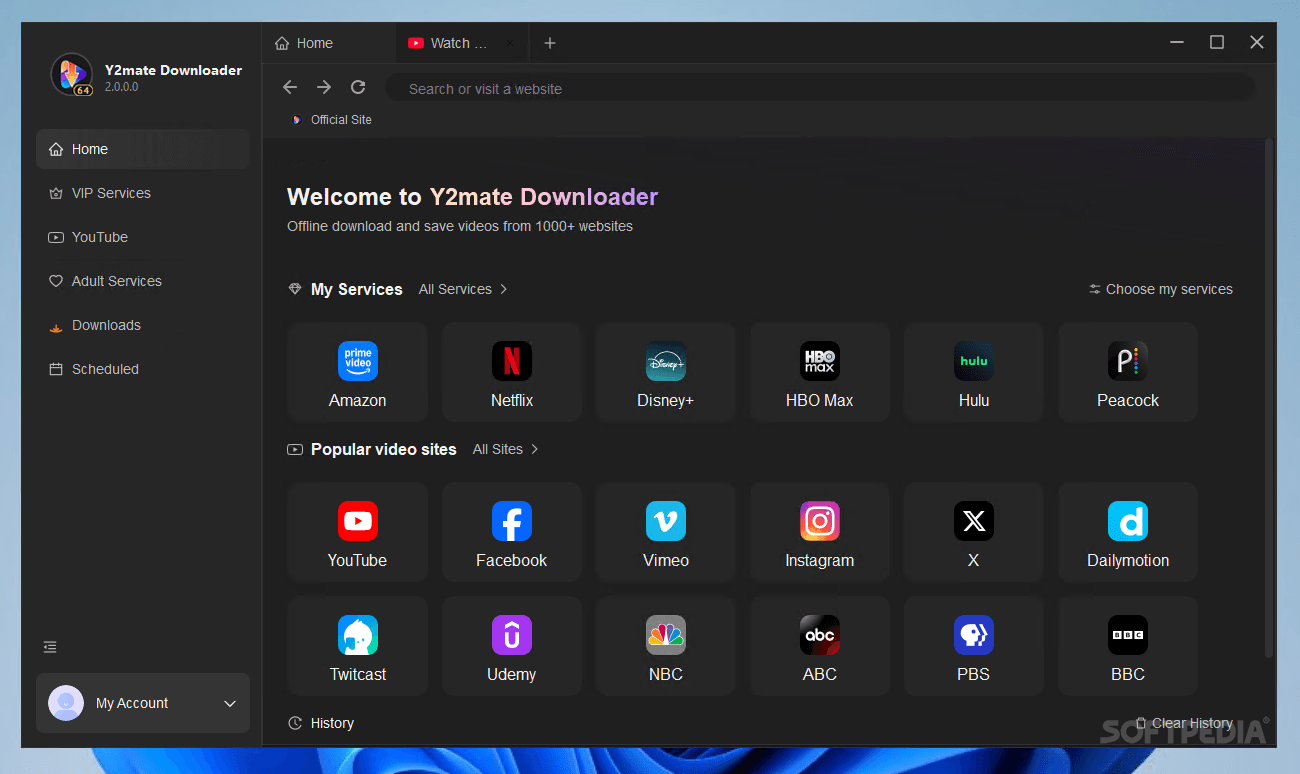Open the Hulu service tile

point(973,372)
